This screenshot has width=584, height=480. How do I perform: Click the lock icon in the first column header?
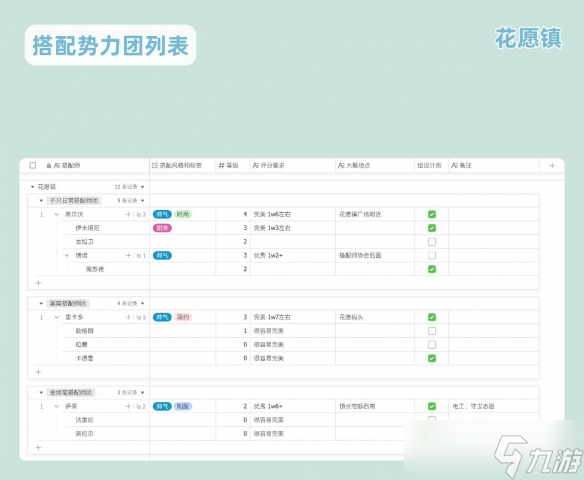[49, 166]
